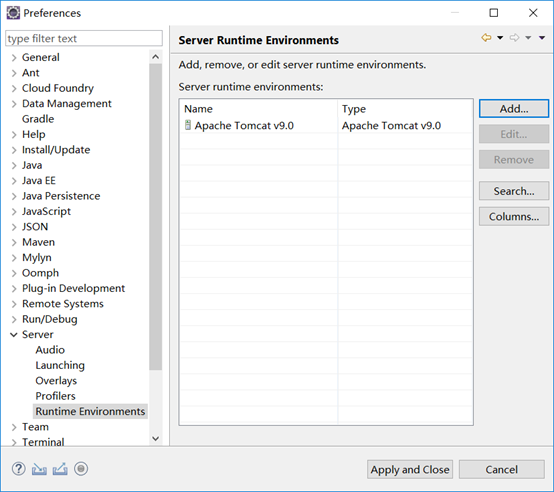
Task: Select Audio under Server
Action: (x=50, y=350)
